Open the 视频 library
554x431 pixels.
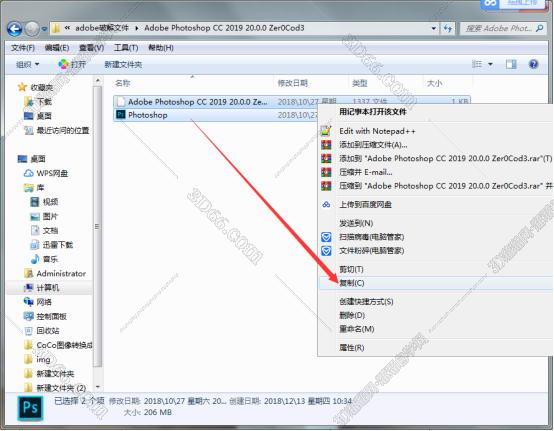[45, 202]
